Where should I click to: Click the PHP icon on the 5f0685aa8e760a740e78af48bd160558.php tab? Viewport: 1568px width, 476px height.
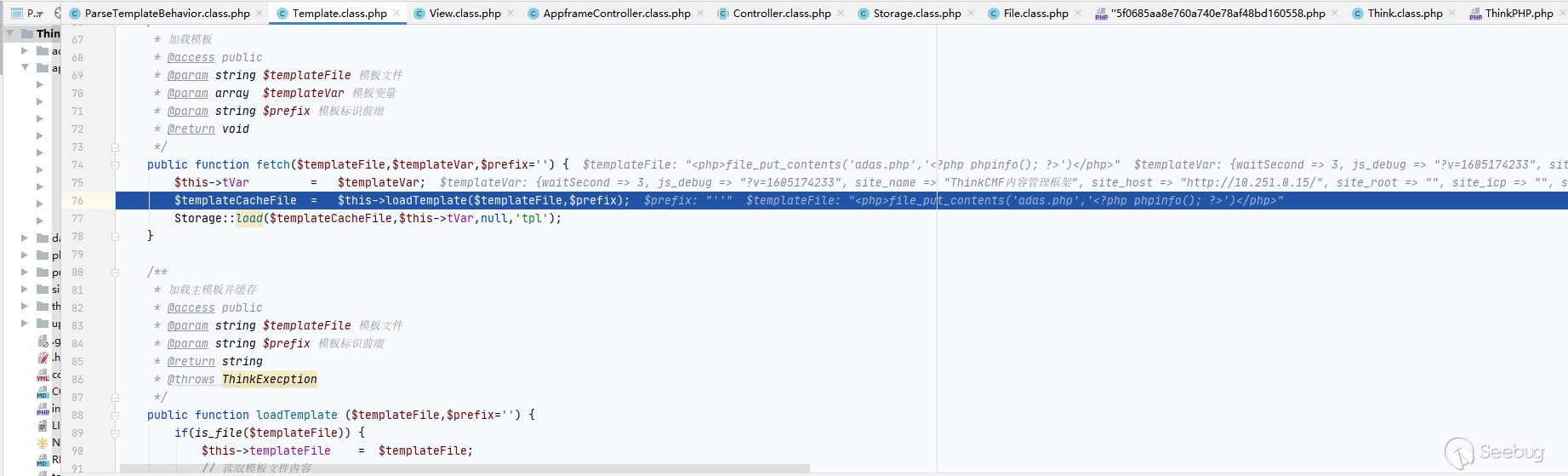(1101, 14)
